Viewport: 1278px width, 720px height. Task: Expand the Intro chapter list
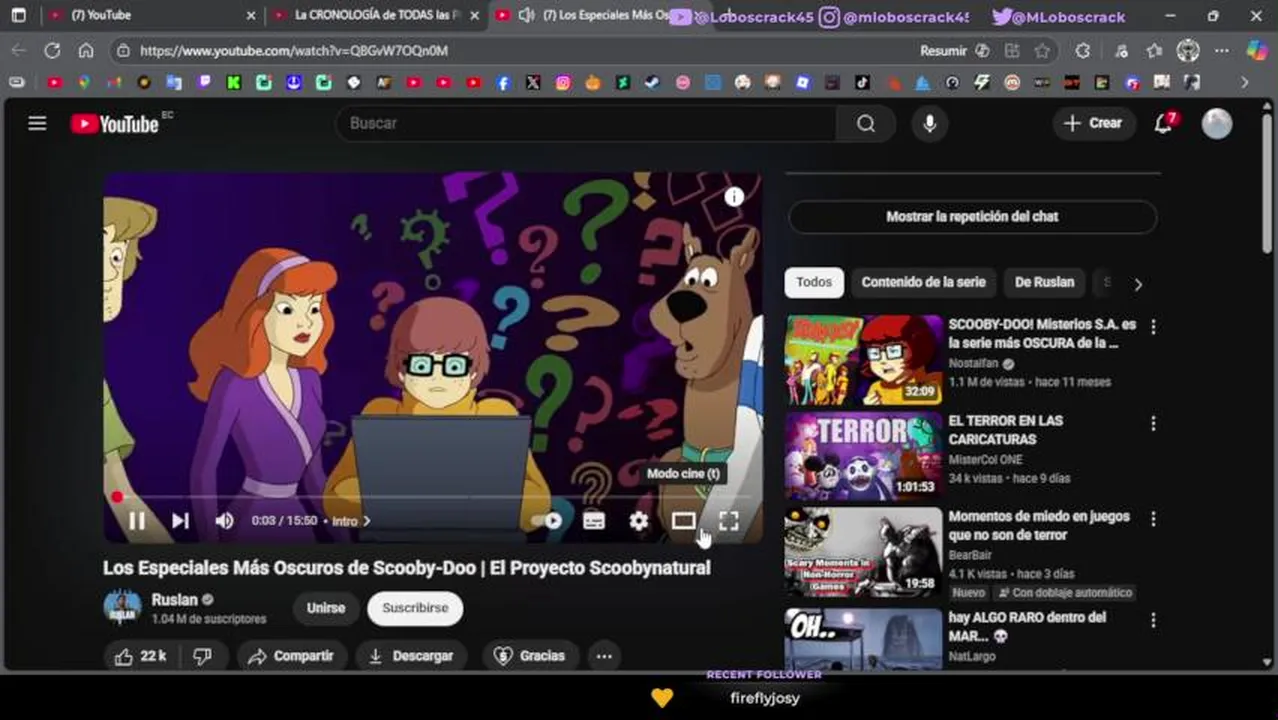[351, 521]
